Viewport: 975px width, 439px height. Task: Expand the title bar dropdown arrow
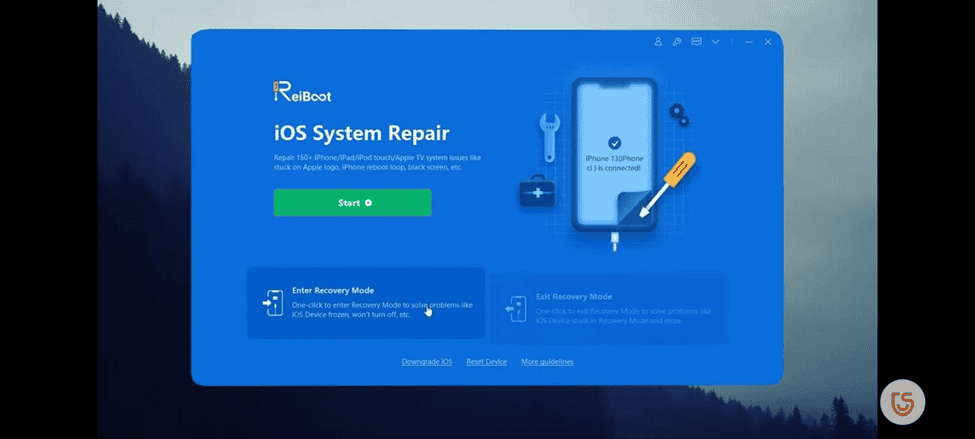[715, 42]
